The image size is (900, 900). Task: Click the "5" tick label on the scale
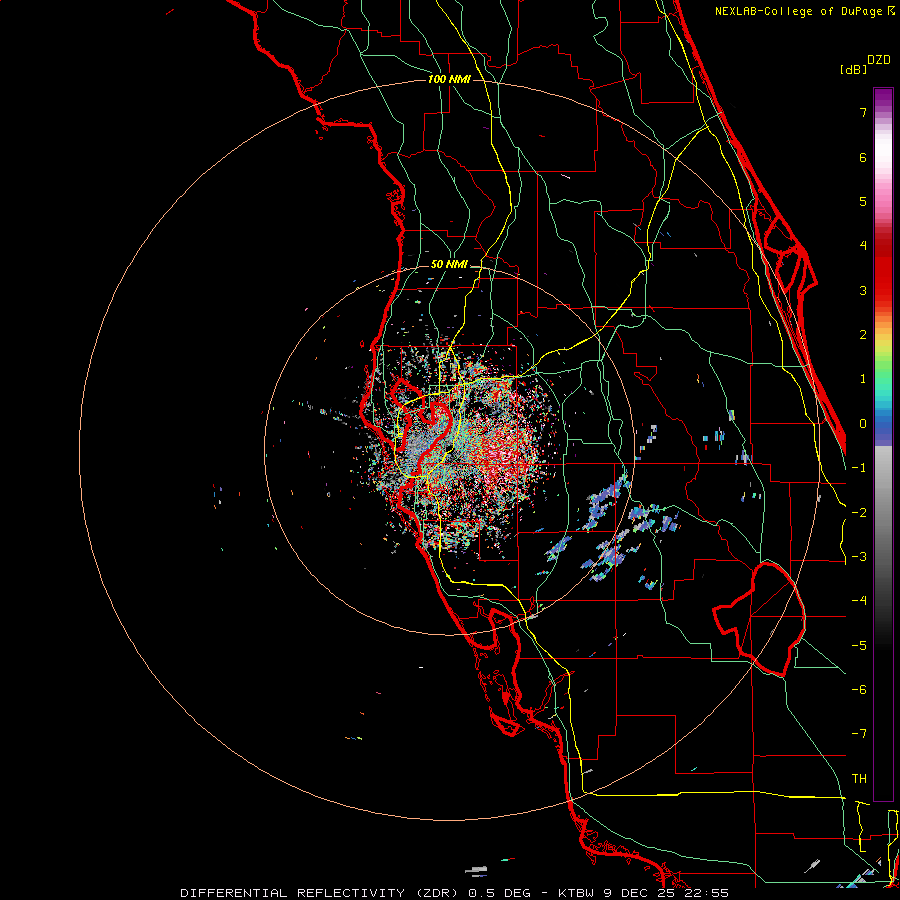point(863,201)
